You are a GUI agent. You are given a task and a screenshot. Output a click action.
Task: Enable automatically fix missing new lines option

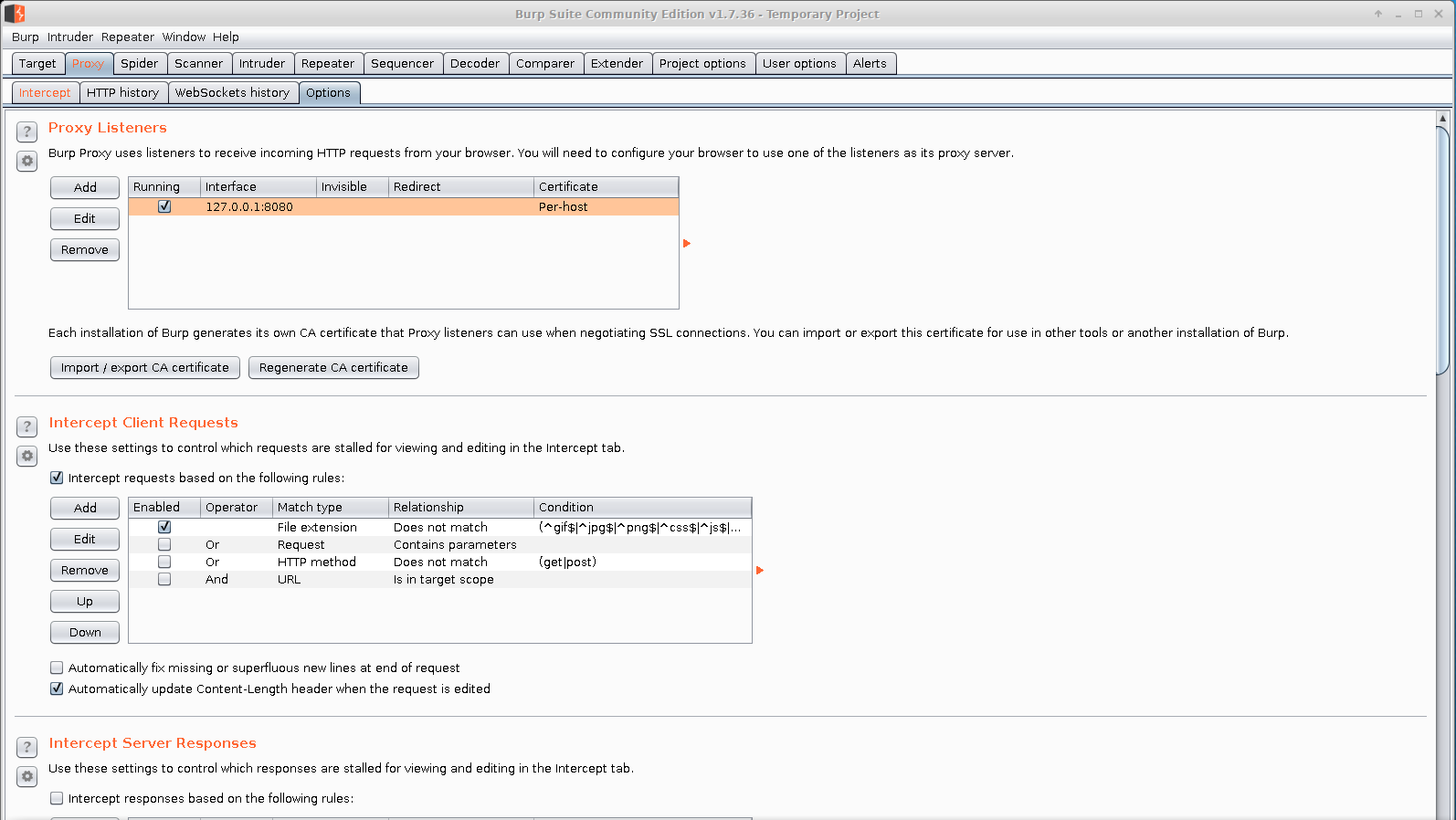pyautogui.click(x=57, y=668)
